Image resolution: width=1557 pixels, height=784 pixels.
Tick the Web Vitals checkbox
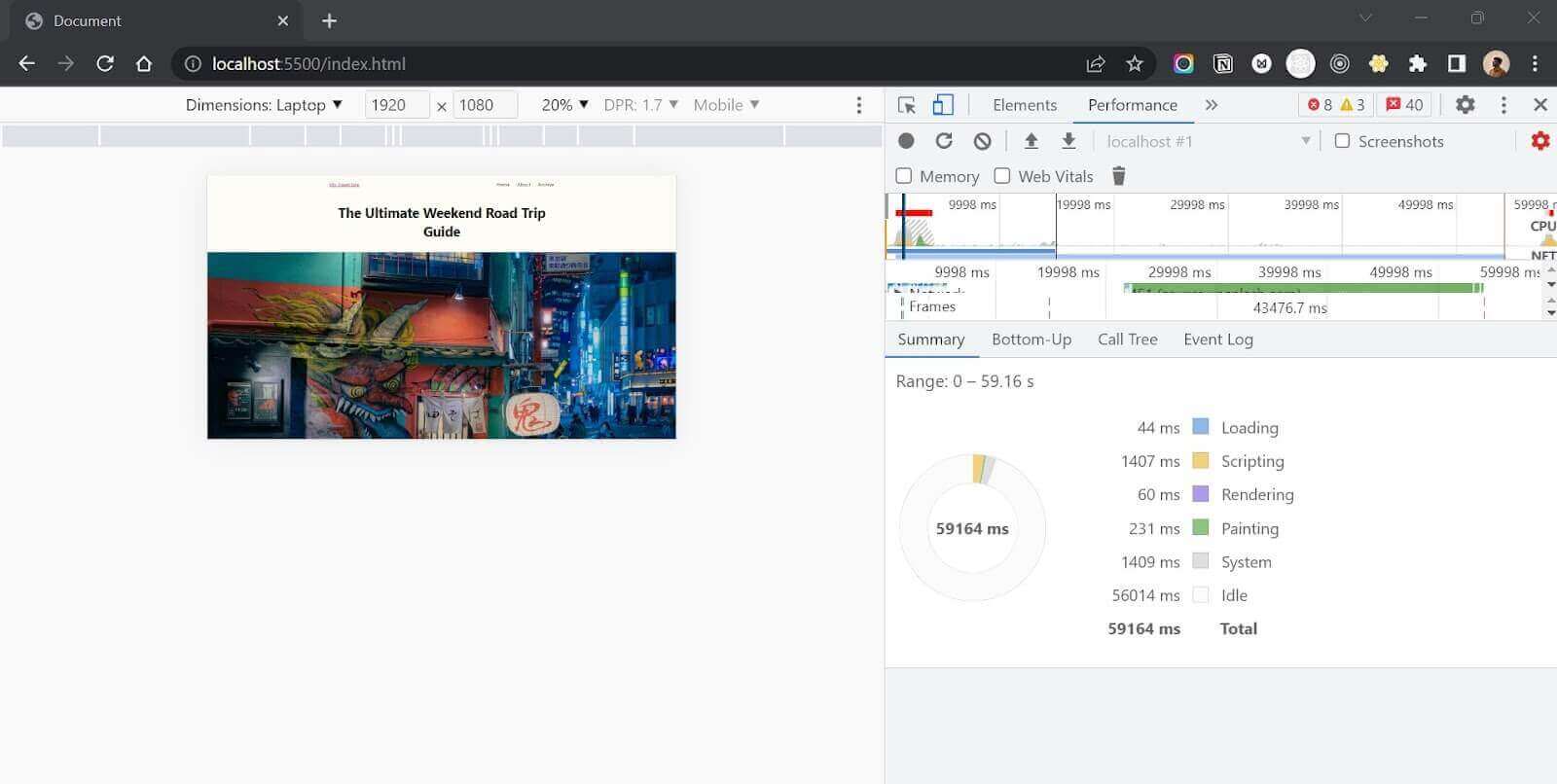click(1002, 176)
